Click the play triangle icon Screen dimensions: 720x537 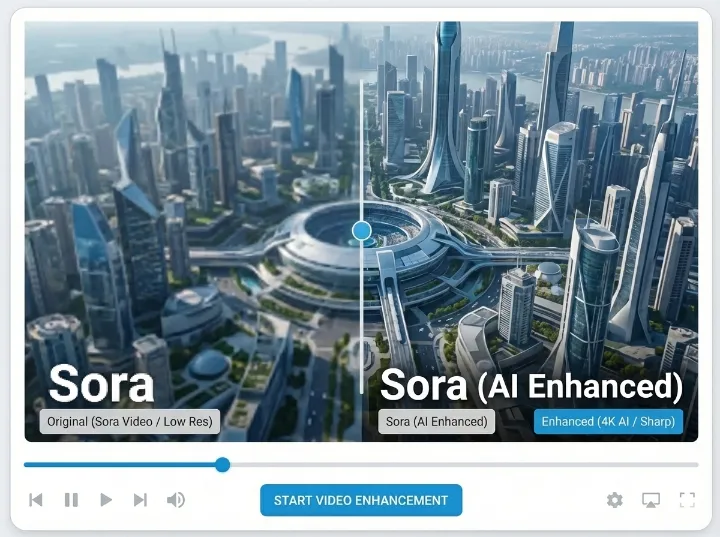(x=106, y=500)
